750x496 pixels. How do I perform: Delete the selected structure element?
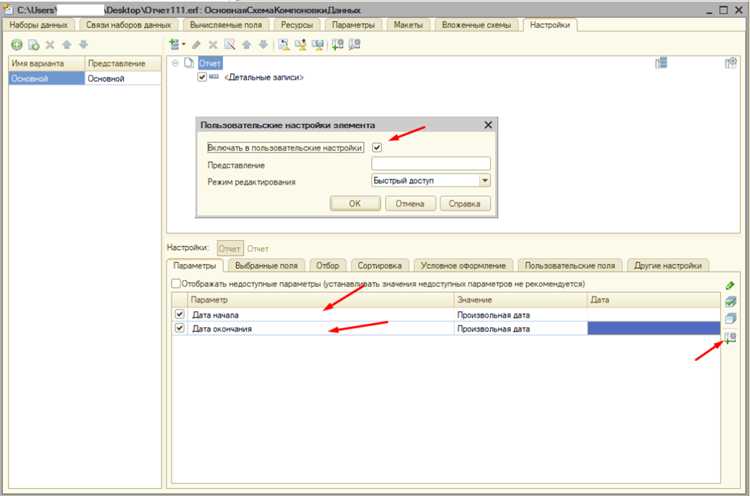[213, 45]
